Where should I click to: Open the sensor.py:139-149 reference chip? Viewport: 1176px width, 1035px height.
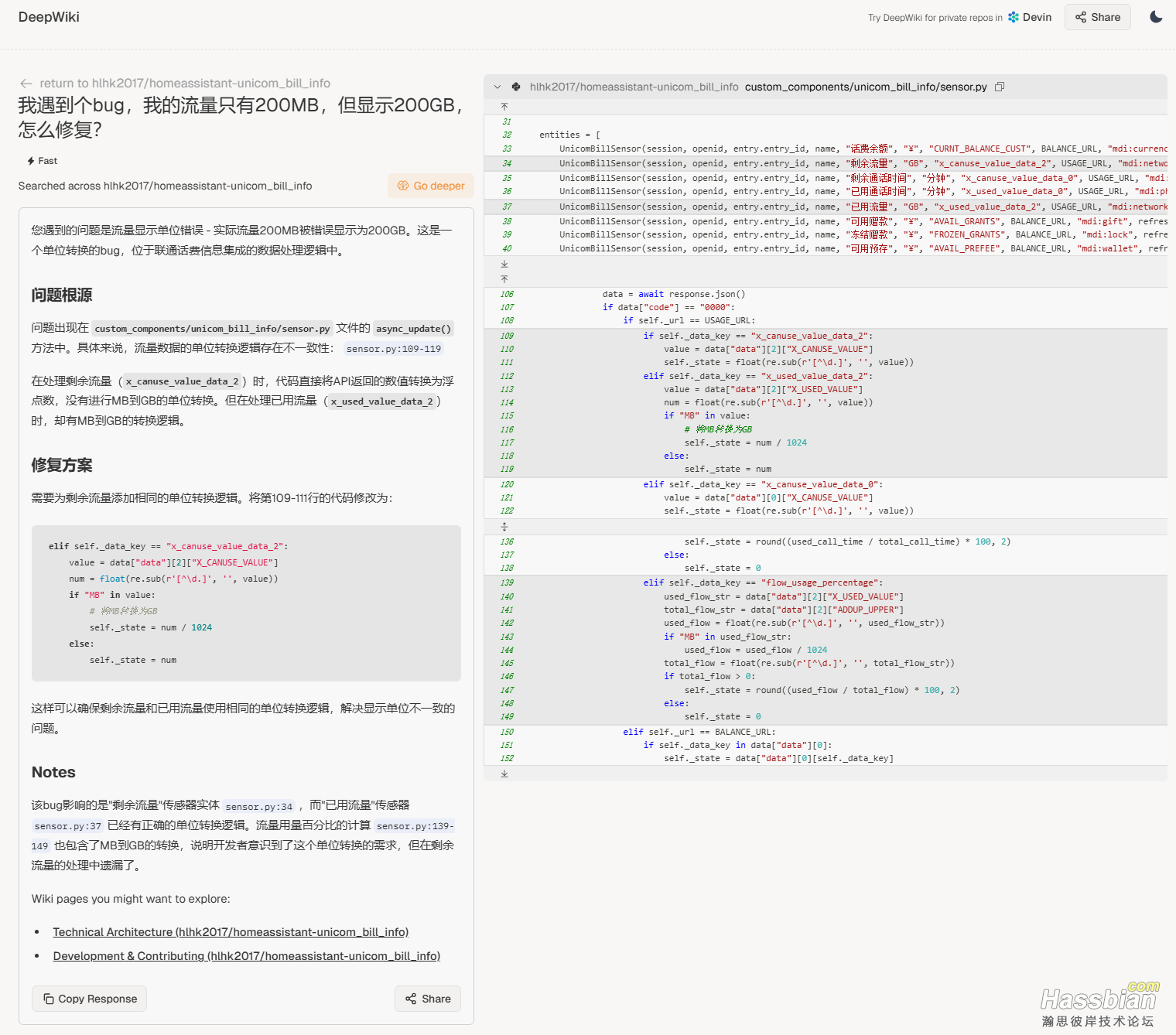[415, 826]
